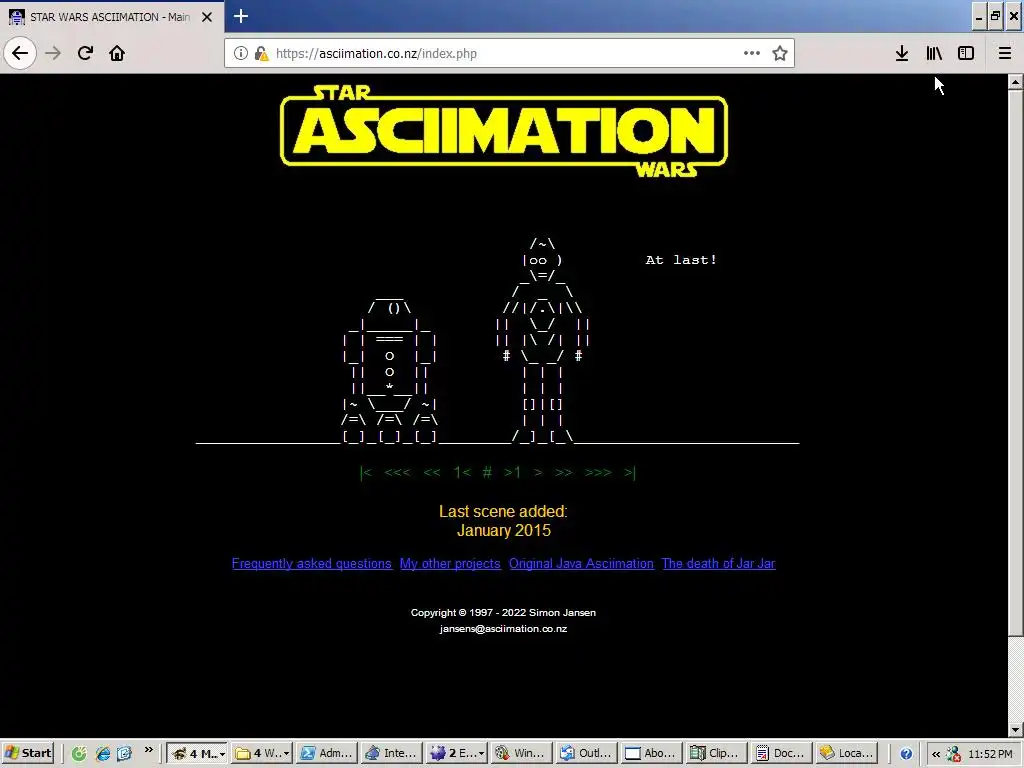The width and height of the screenshot is (1024, 768).
Task: Click the vertical scrollbar thumb
Action: click(1016, 362)
